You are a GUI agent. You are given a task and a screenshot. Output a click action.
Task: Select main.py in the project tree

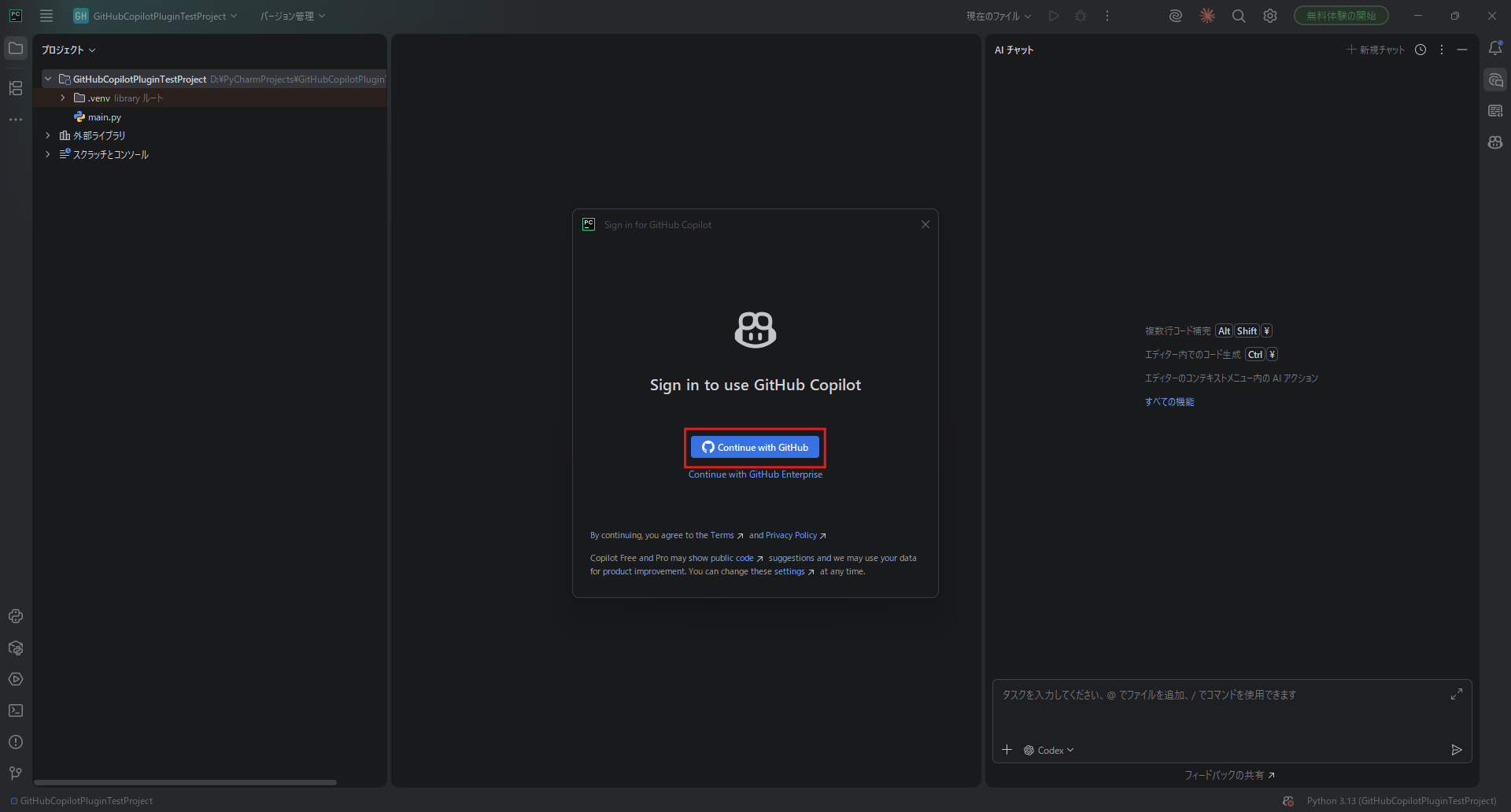(104, 117)
